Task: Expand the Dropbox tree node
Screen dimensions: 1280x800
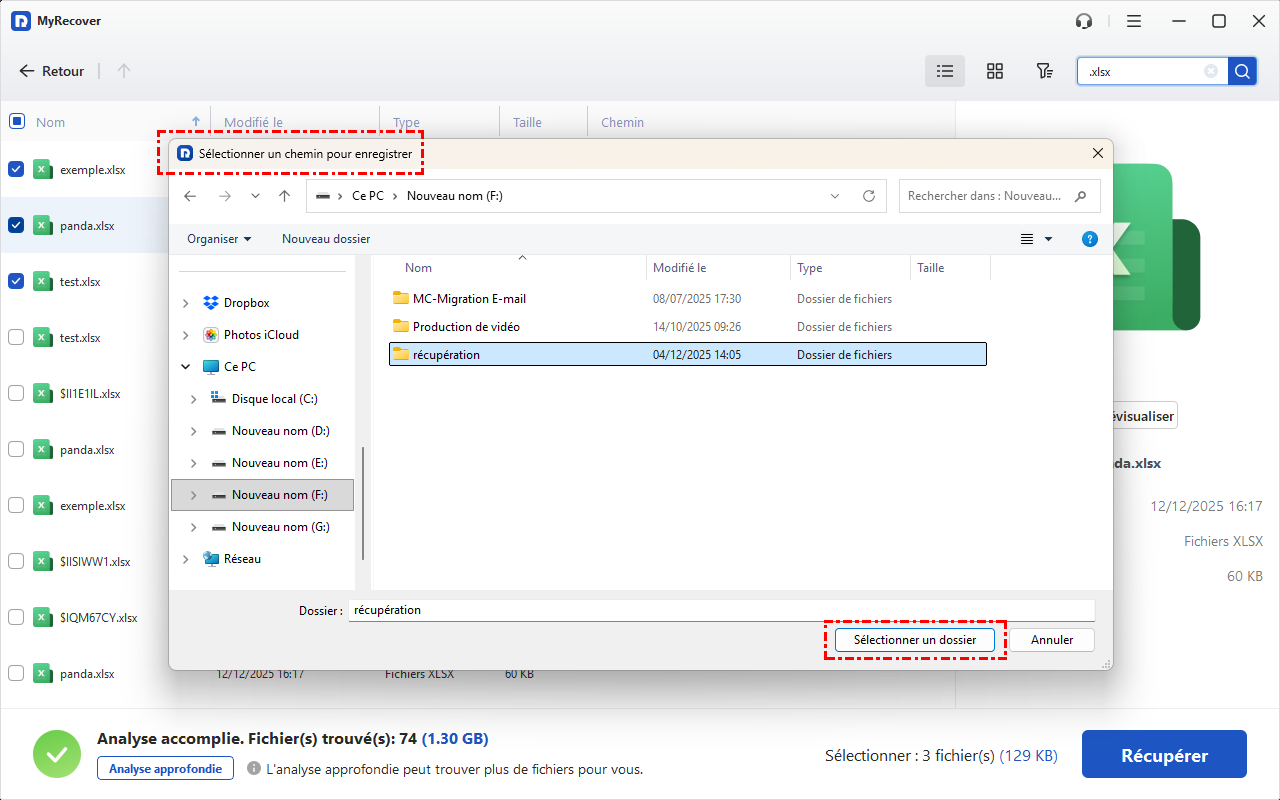Action: point(186,303)
